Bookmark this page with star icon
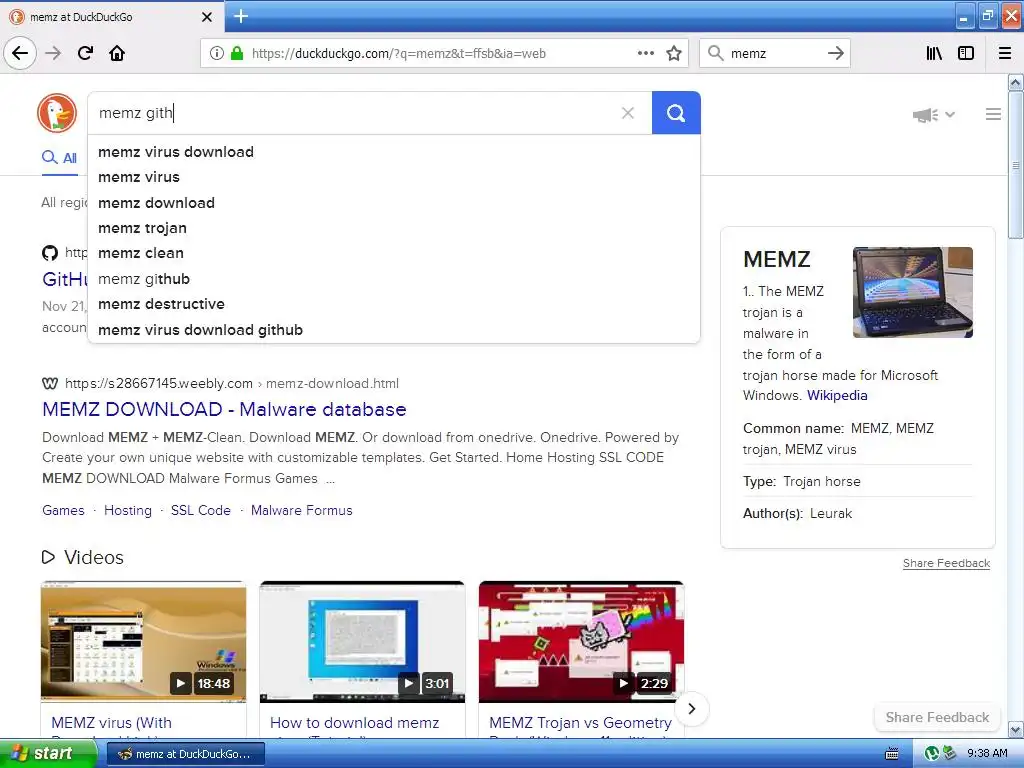This screenshot has height=768, width=1024. (674, 53)
